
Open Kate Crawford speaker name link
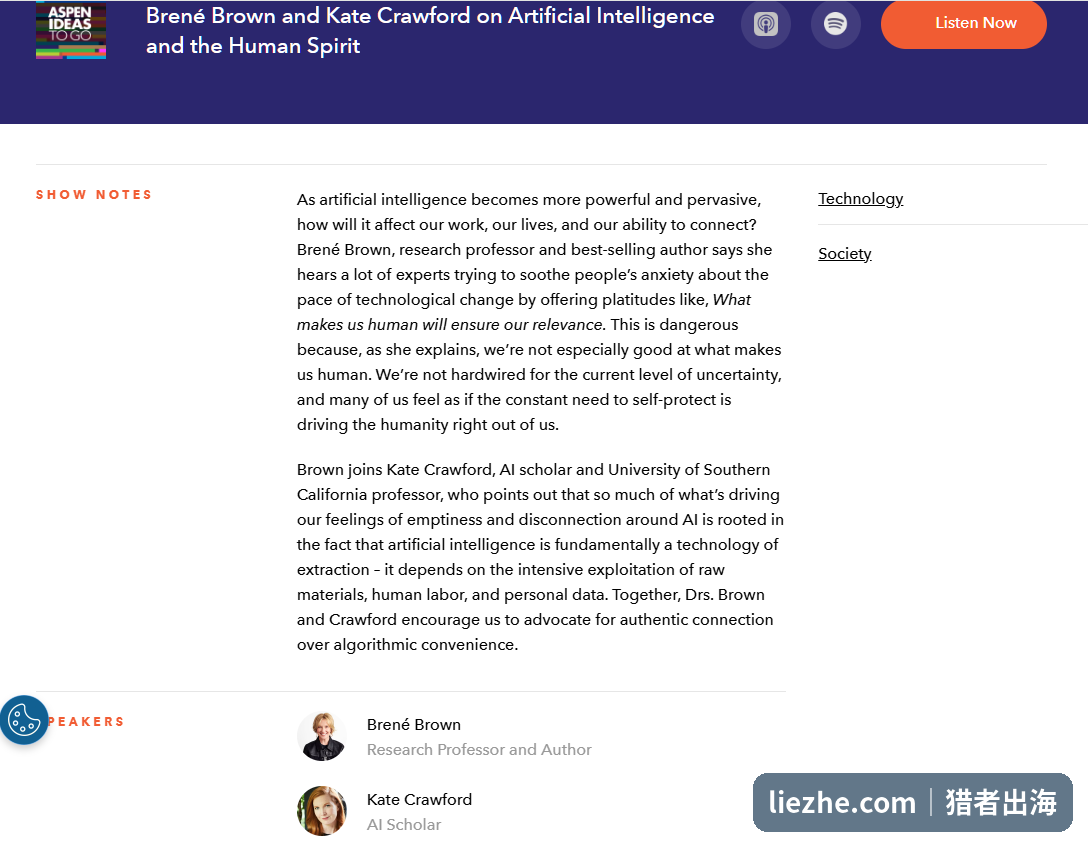click(x=419, y=800)
